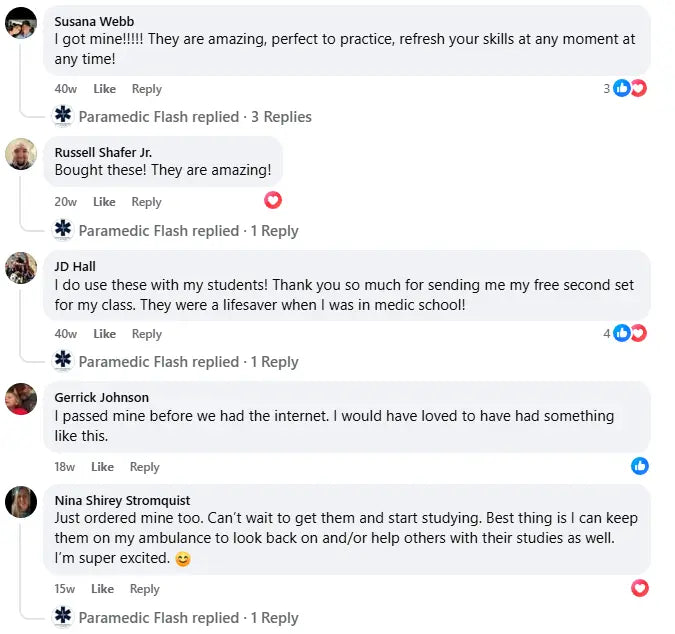Screen dimensions: 675x634
Task: Click JD Hall's profile avatar
Action: point(21,268)
